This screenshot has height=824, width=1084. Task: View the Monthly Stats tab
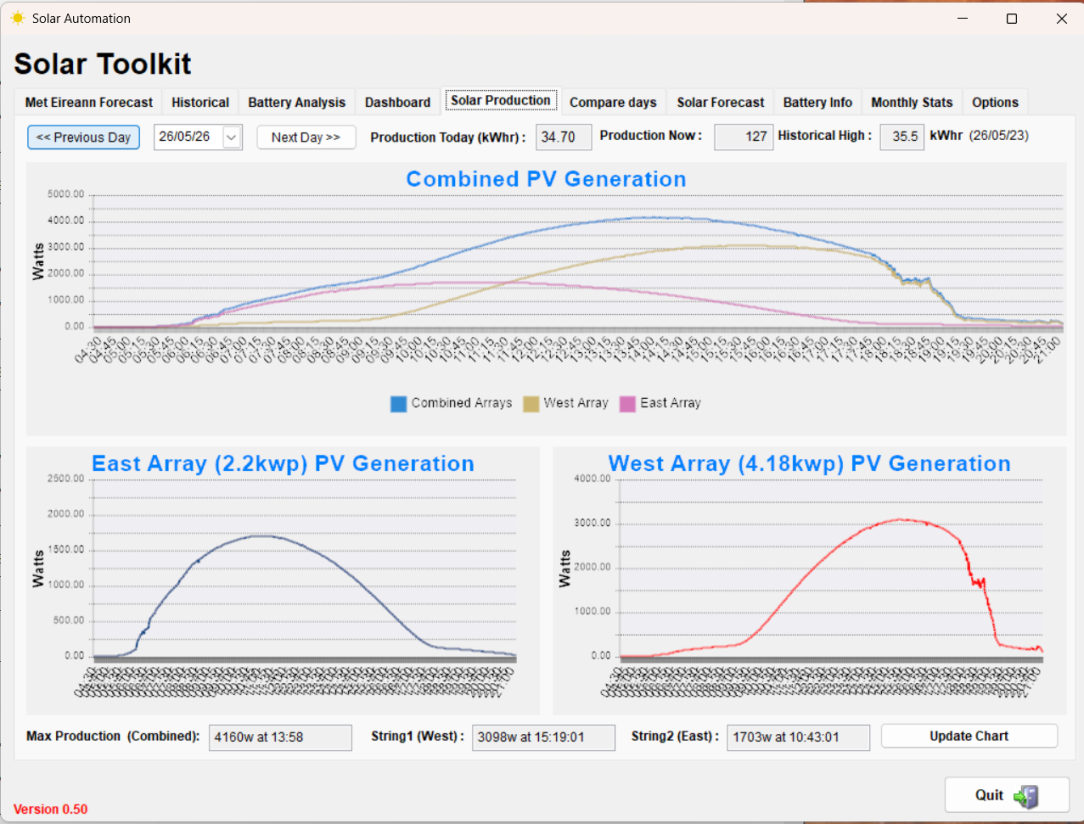coord(911,102)
